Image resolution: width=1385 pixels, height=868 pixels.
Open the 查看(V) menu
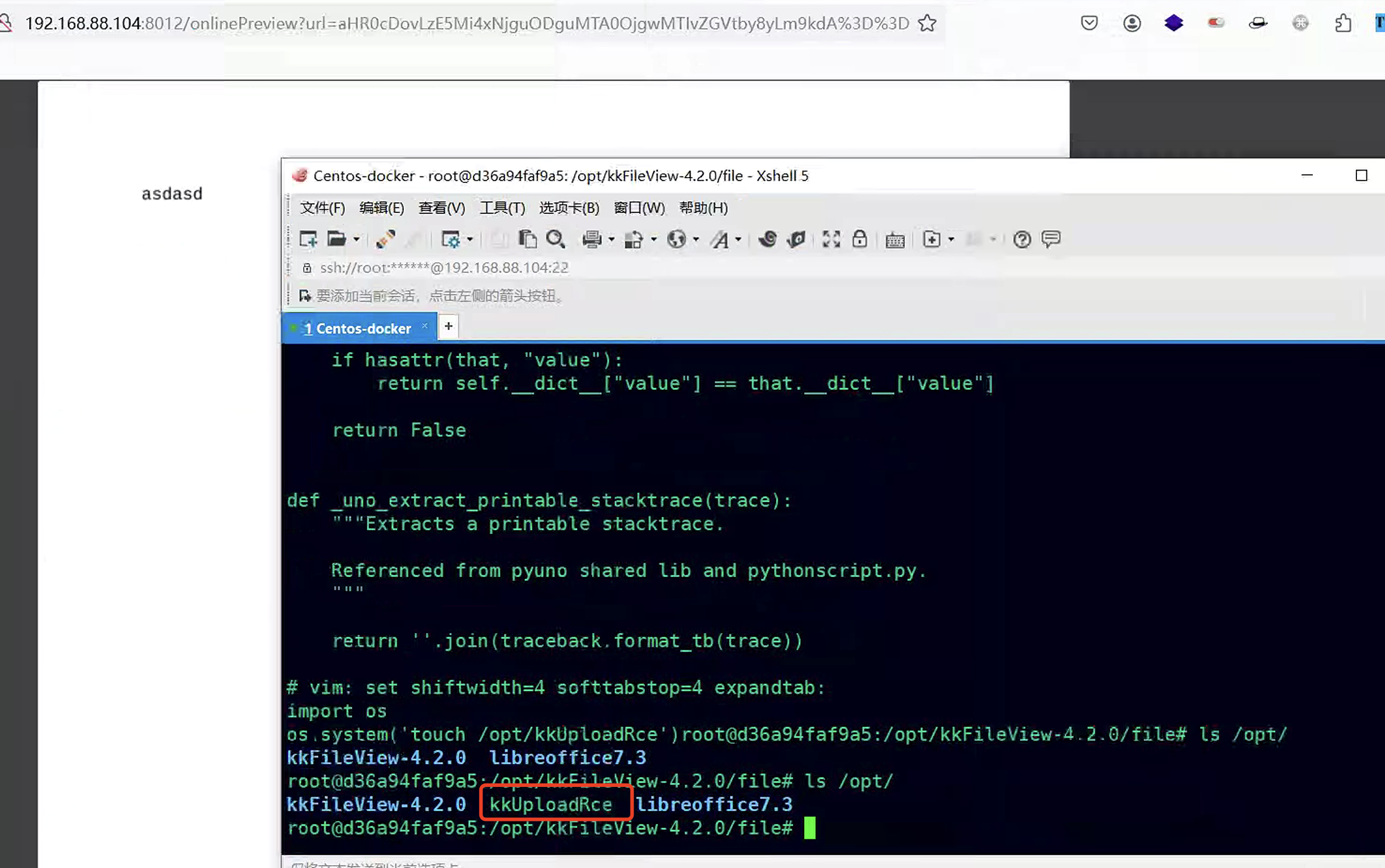[x=442, y=207]
